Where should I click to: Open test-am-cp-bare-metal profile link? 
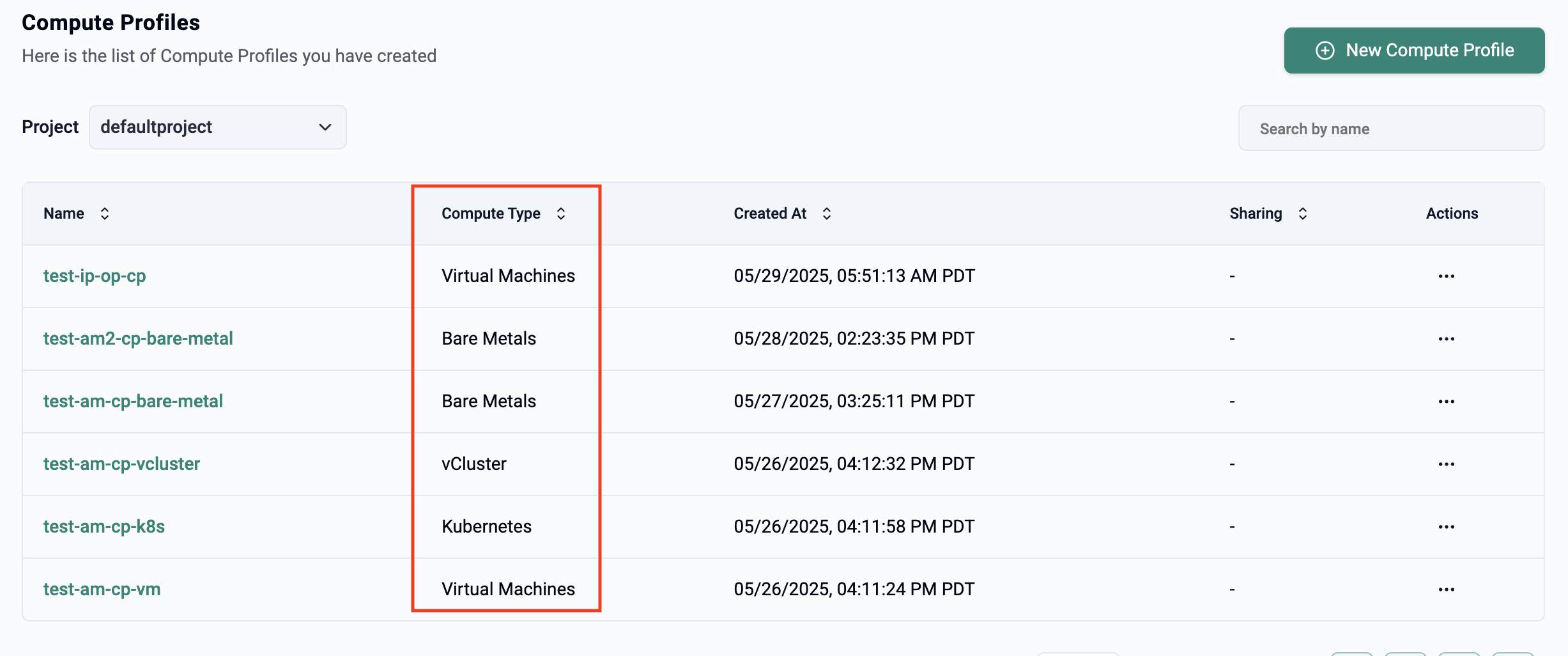tap(133, 402)
